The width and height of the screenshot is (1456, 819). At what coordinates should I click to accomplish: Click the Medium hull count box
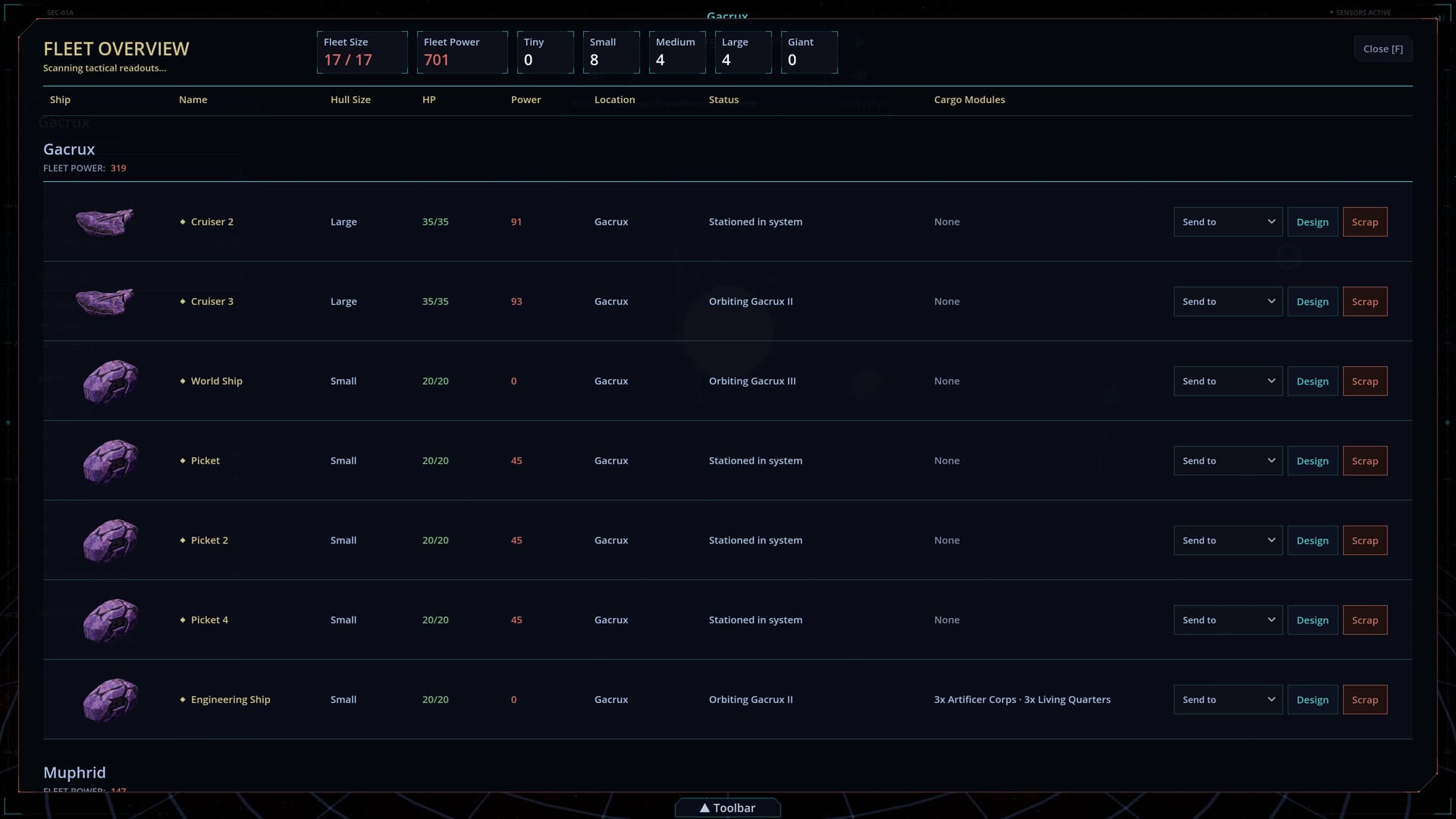677,52
